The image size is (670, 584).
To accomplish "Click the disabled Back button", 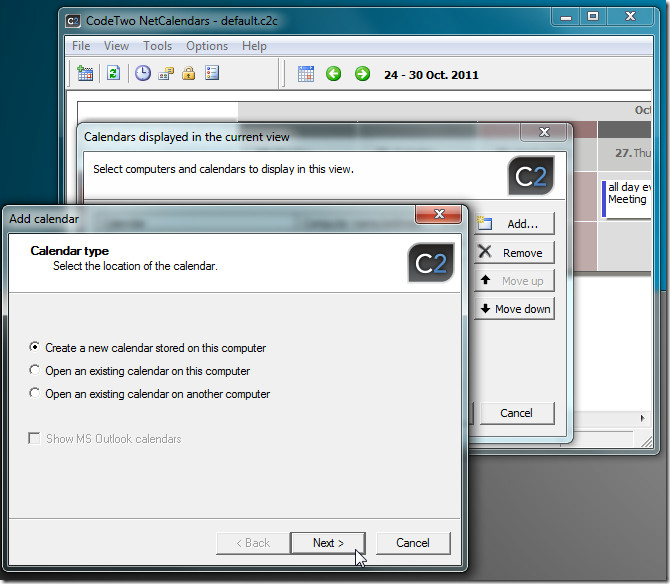I will pyautogui.click(x=253, y=543).
